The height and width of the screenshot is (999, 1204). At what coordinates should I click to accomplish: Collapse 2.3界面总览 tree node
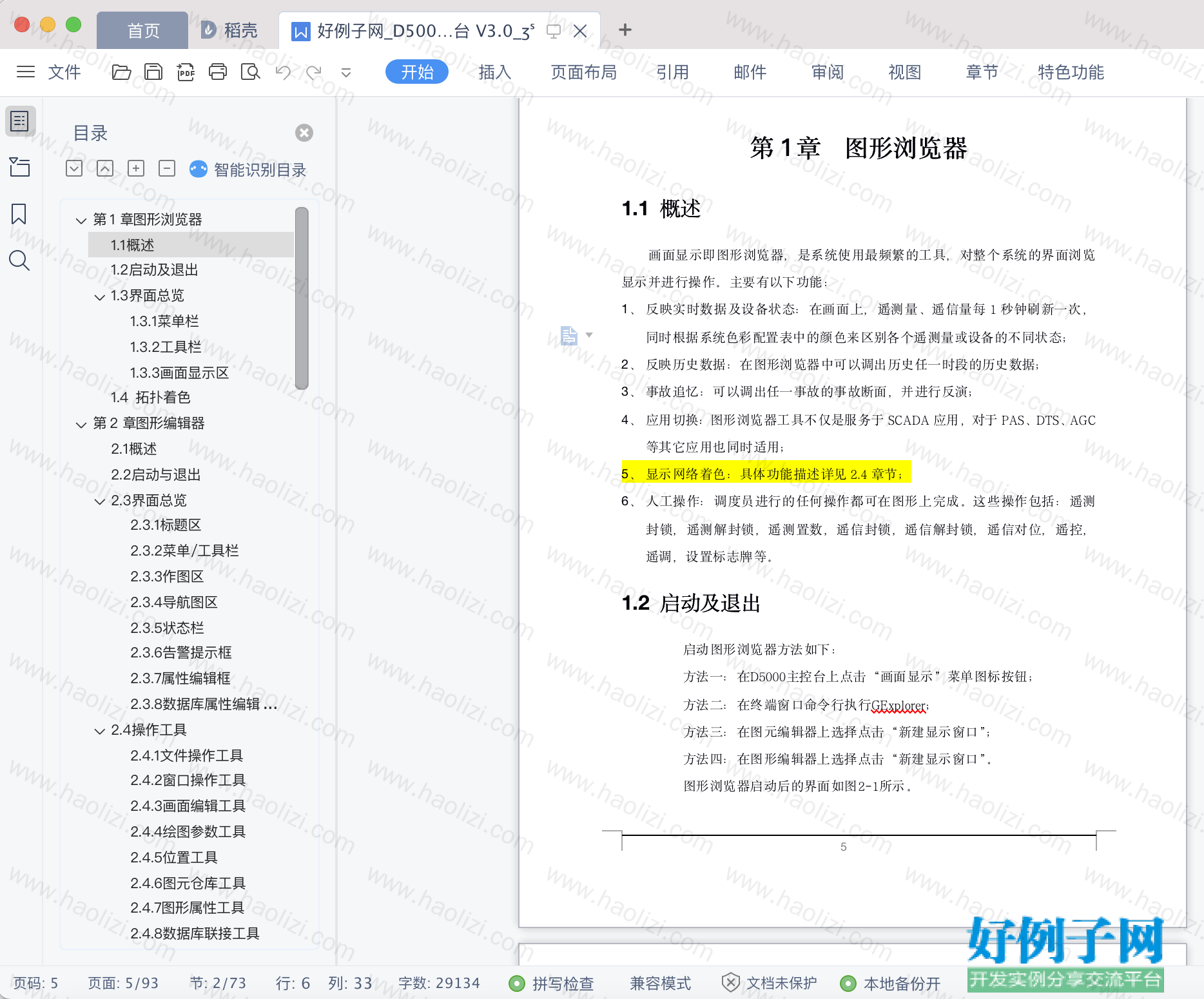point(100,501)
